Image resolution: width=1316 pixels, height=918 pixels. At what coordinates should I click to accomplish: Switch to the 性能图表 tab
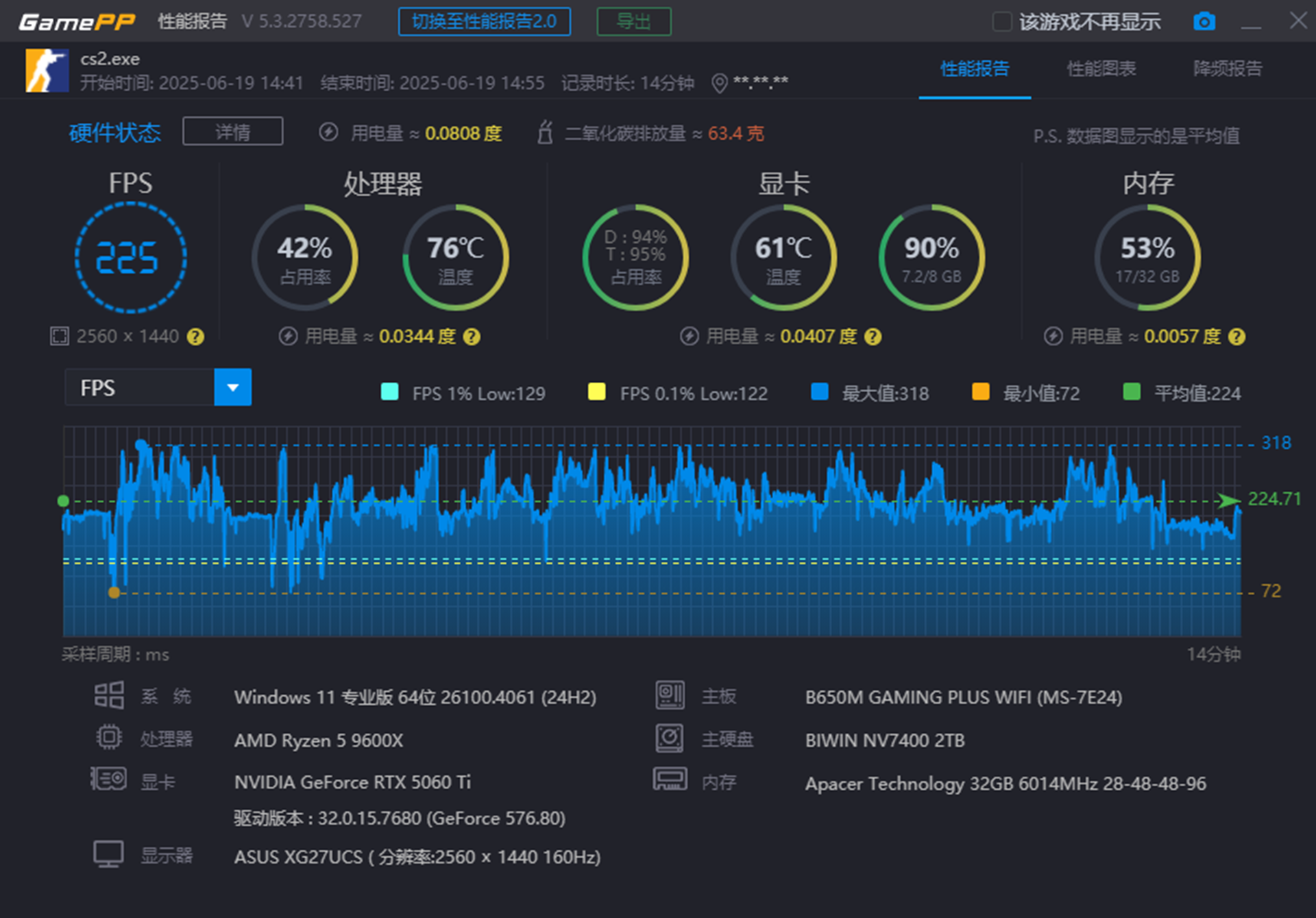(1101, 69)
